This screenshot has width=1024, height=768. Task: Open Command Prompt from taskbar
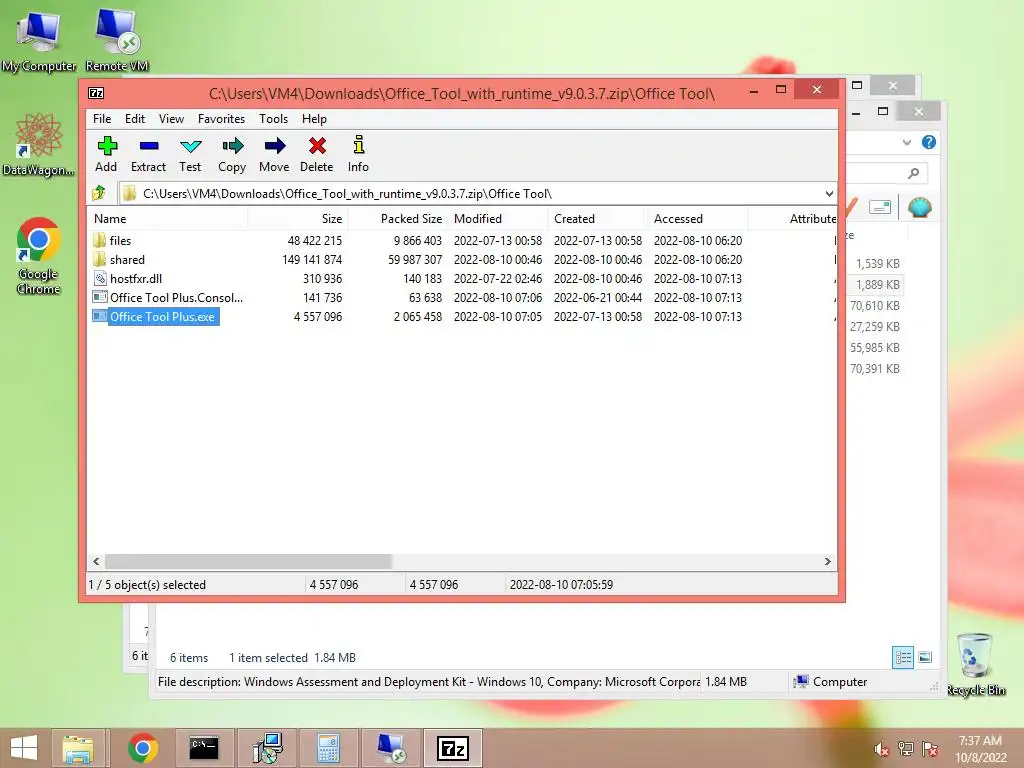[x=204, y=748]
